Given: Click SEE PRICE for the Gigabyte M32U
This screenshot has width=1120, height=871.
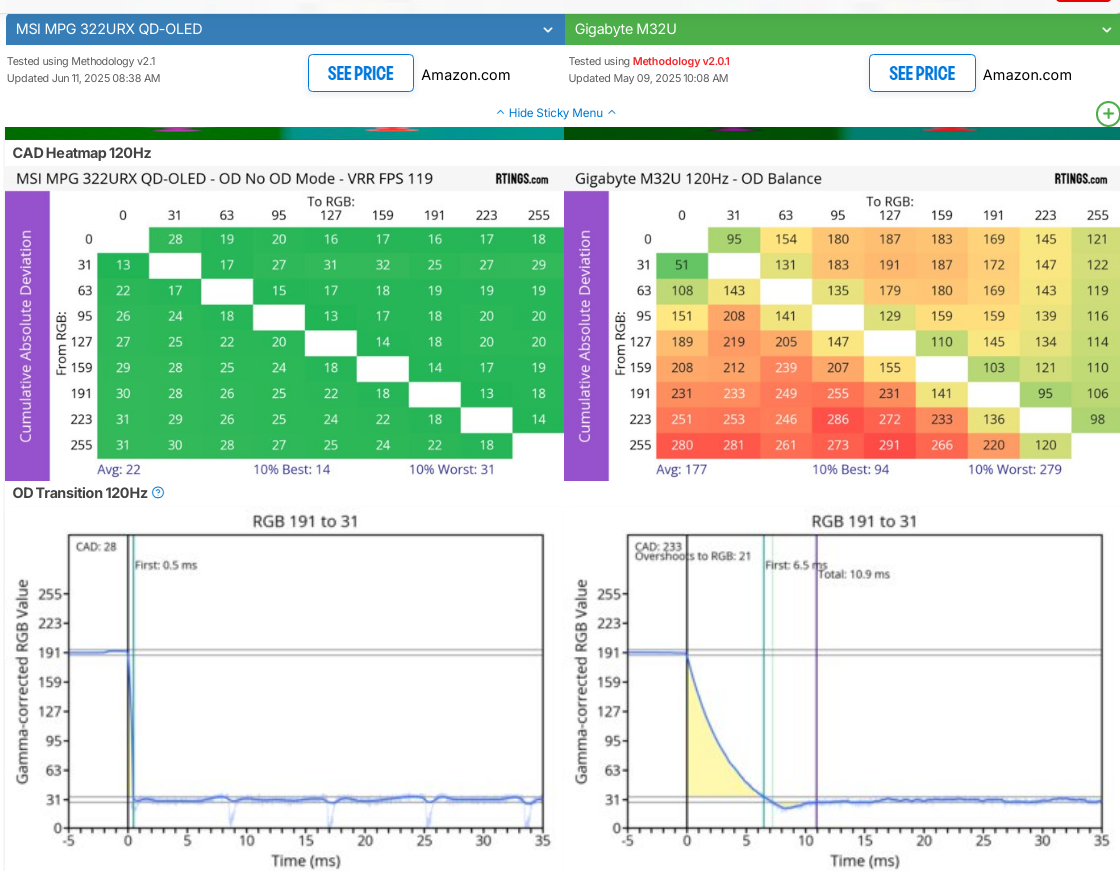Looking at the screenshot, I should pyautogui.click(x=922, y=74).
